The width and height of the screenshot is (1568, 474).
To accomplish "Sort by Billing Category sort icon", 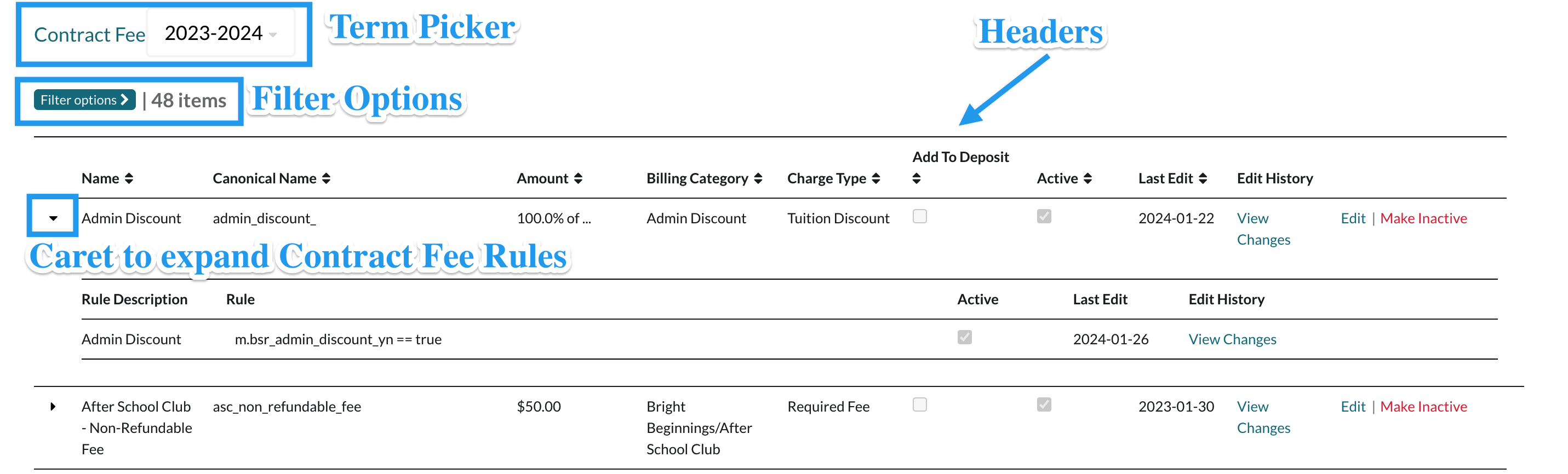I will pyautogui.click(x=758, y=178).
